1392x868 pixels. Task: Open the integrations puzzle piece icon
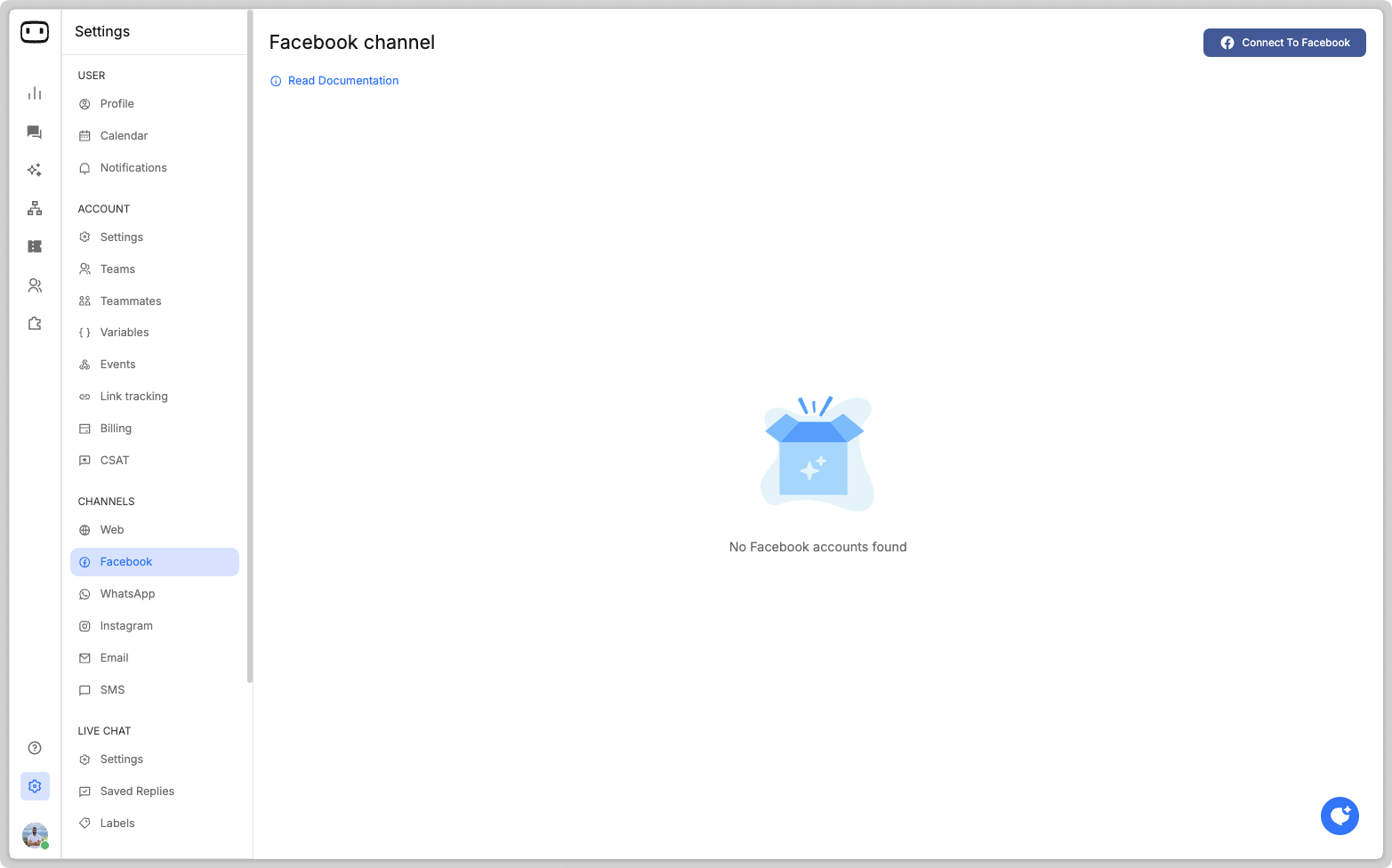point(35,324)
